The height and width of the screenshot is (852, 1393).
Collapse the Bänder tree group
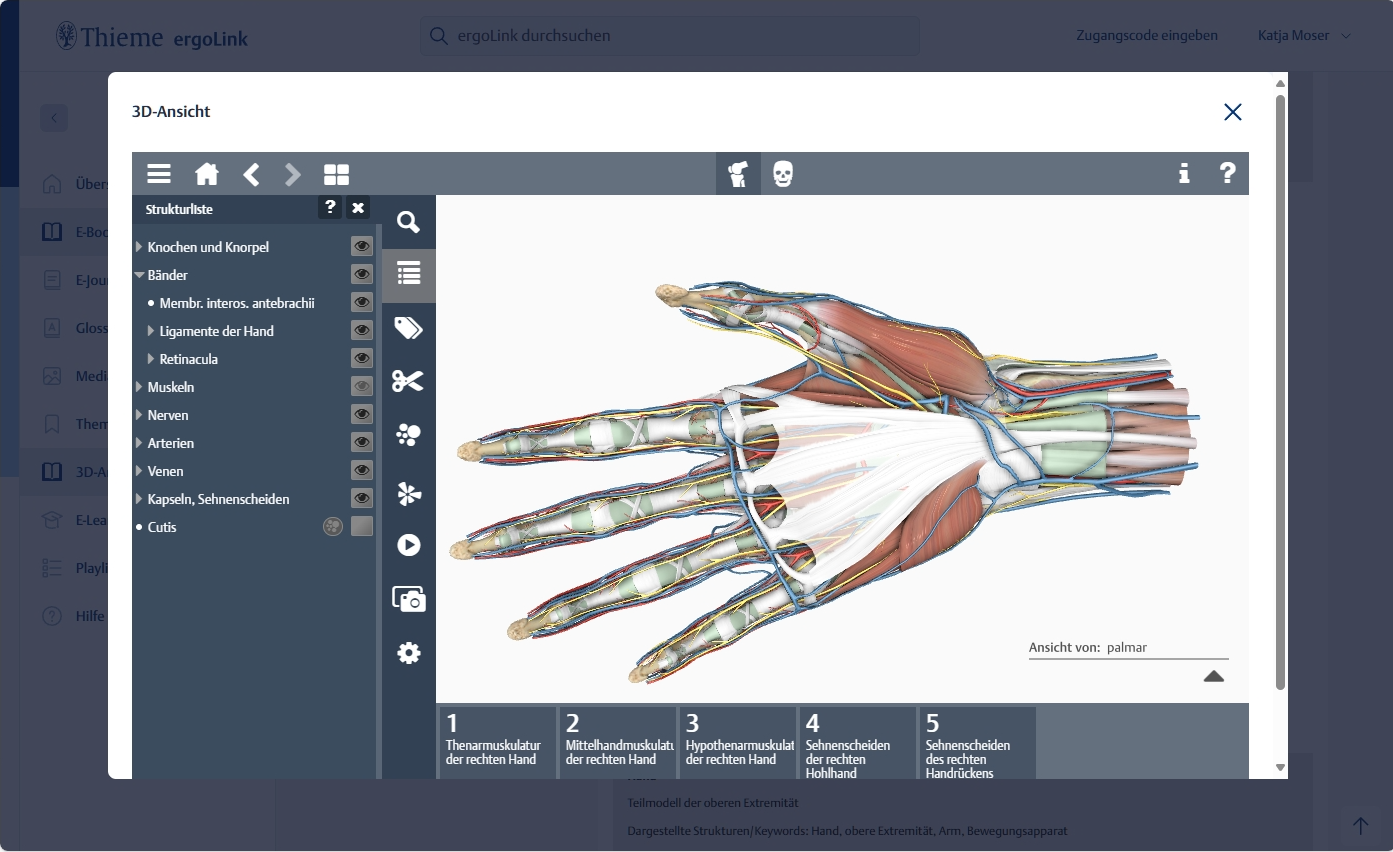point(140,275)
